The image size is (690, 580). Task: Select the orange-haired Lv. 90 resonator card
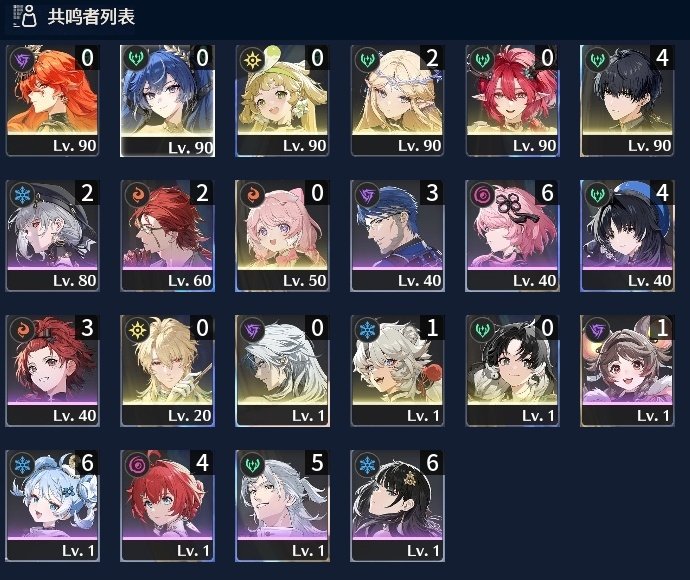52,101
